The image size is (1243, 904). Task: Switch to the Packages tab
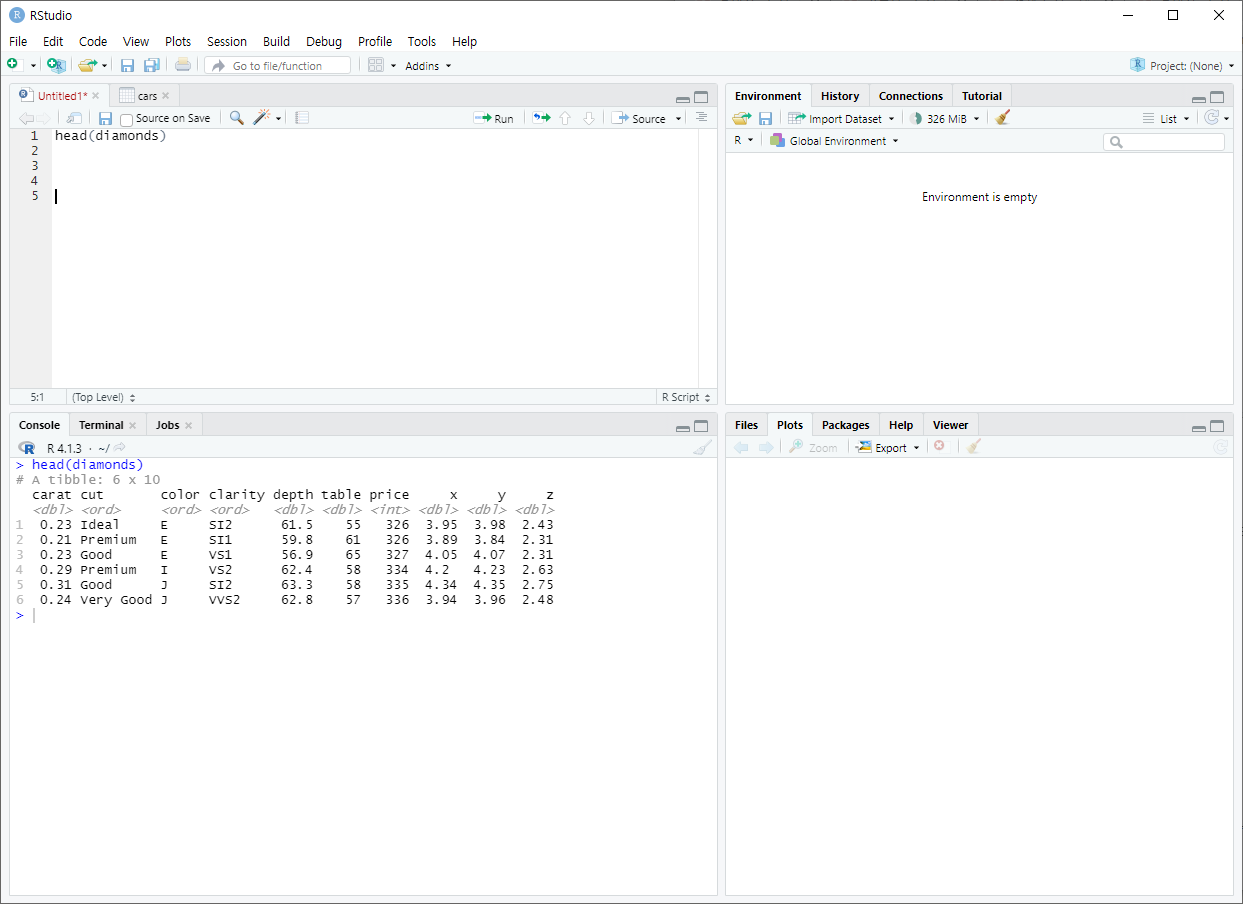tap(846, 425)
